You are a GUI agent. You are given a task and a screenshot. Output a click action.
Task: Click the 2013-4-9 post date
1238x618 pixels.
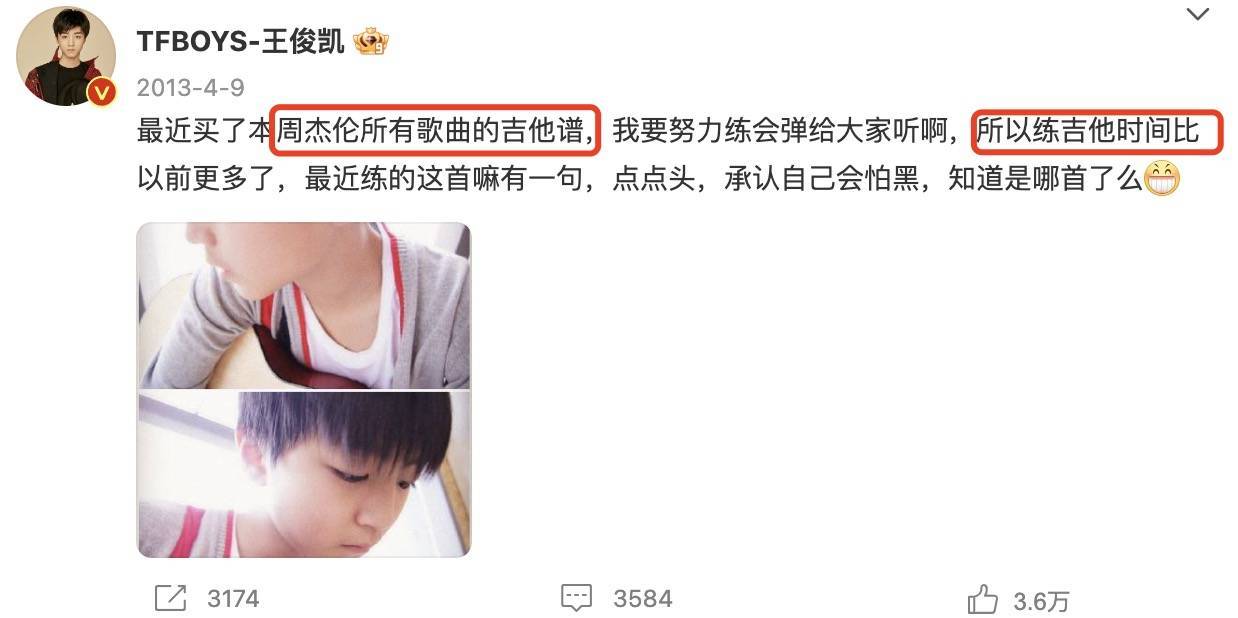coord(190,87)
